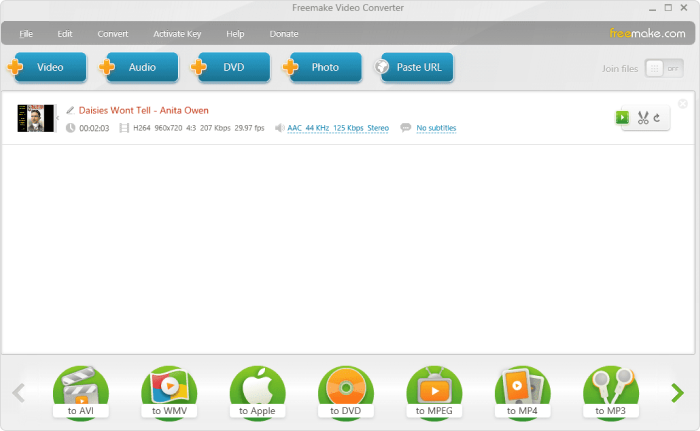Viewport: 700px width, 431px height.
Task: Maximize the Freemake Video Converter window
Action: coord(668,8)
